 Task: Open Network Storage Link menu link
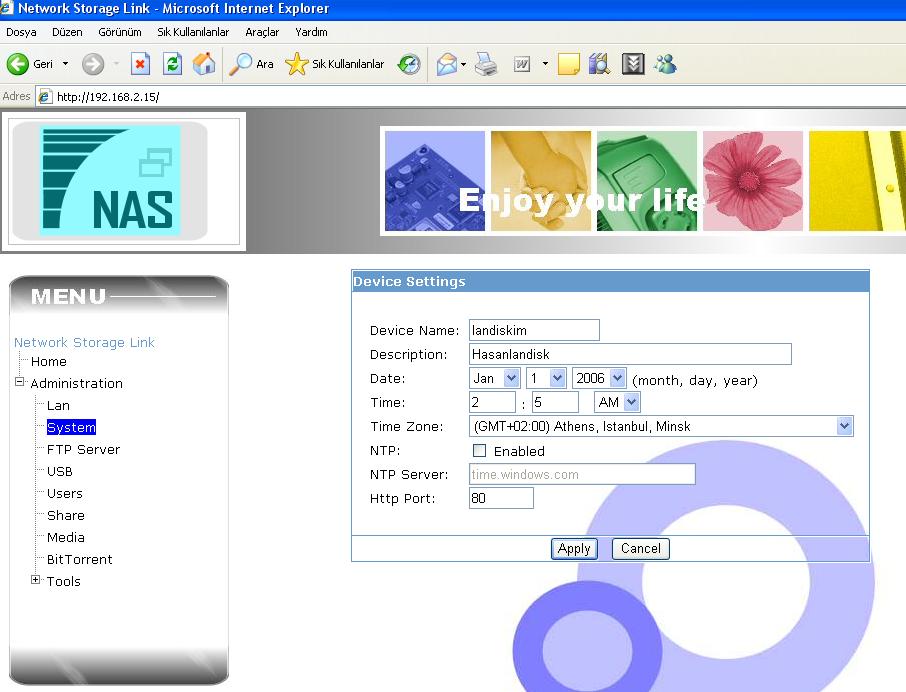pyautogui.click(x=84, y=343)
